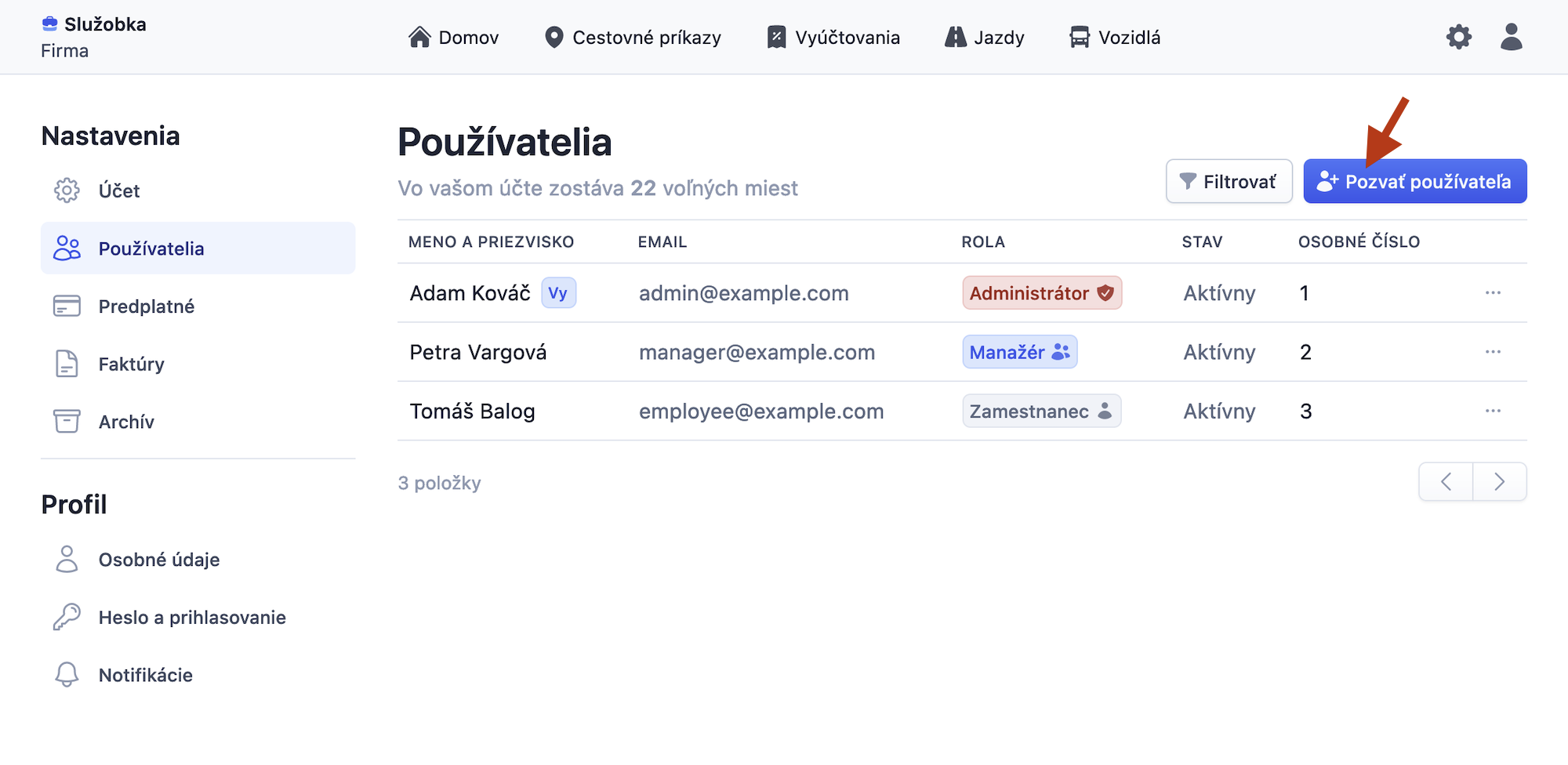The height and width of the screenshot is (765, 1568).
Task: Open the Faktúry document icon in sidebar
Action: [67, 363]
